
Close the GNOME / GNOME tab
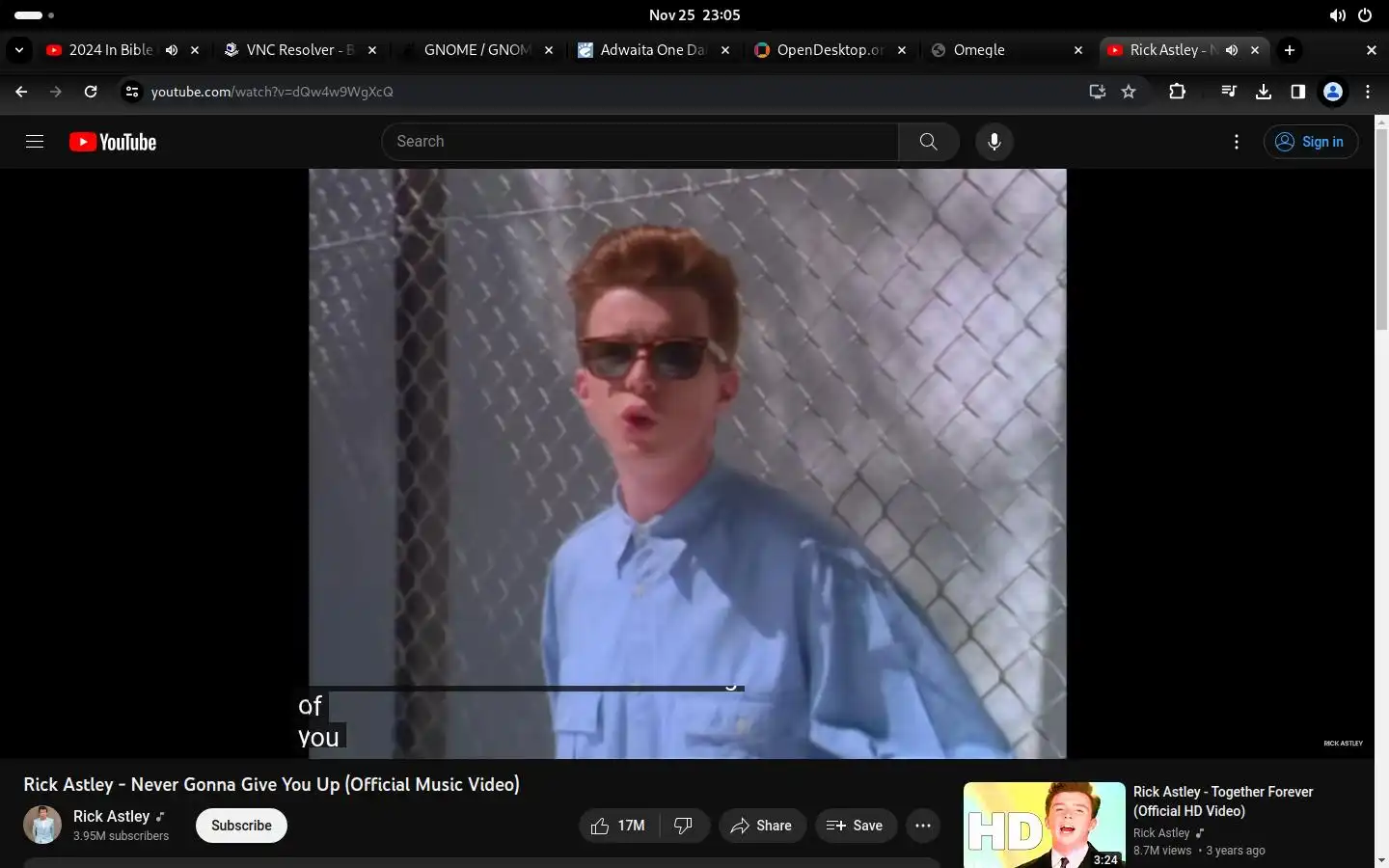[x=549, y=50]
